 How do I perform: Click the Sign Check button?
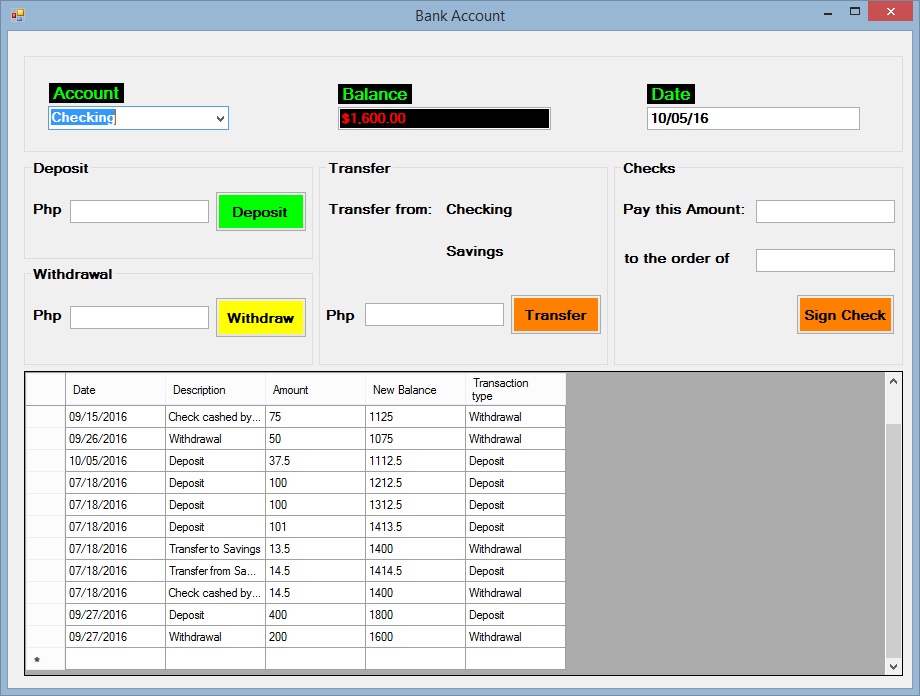coord(845,314)
